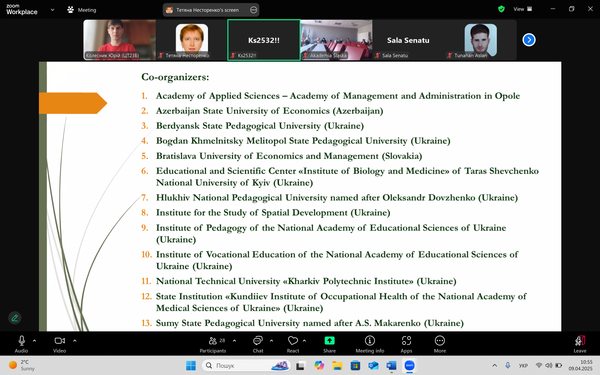
Task: Switch keyboard language УКР indicator
Action: tap(523, 365)
